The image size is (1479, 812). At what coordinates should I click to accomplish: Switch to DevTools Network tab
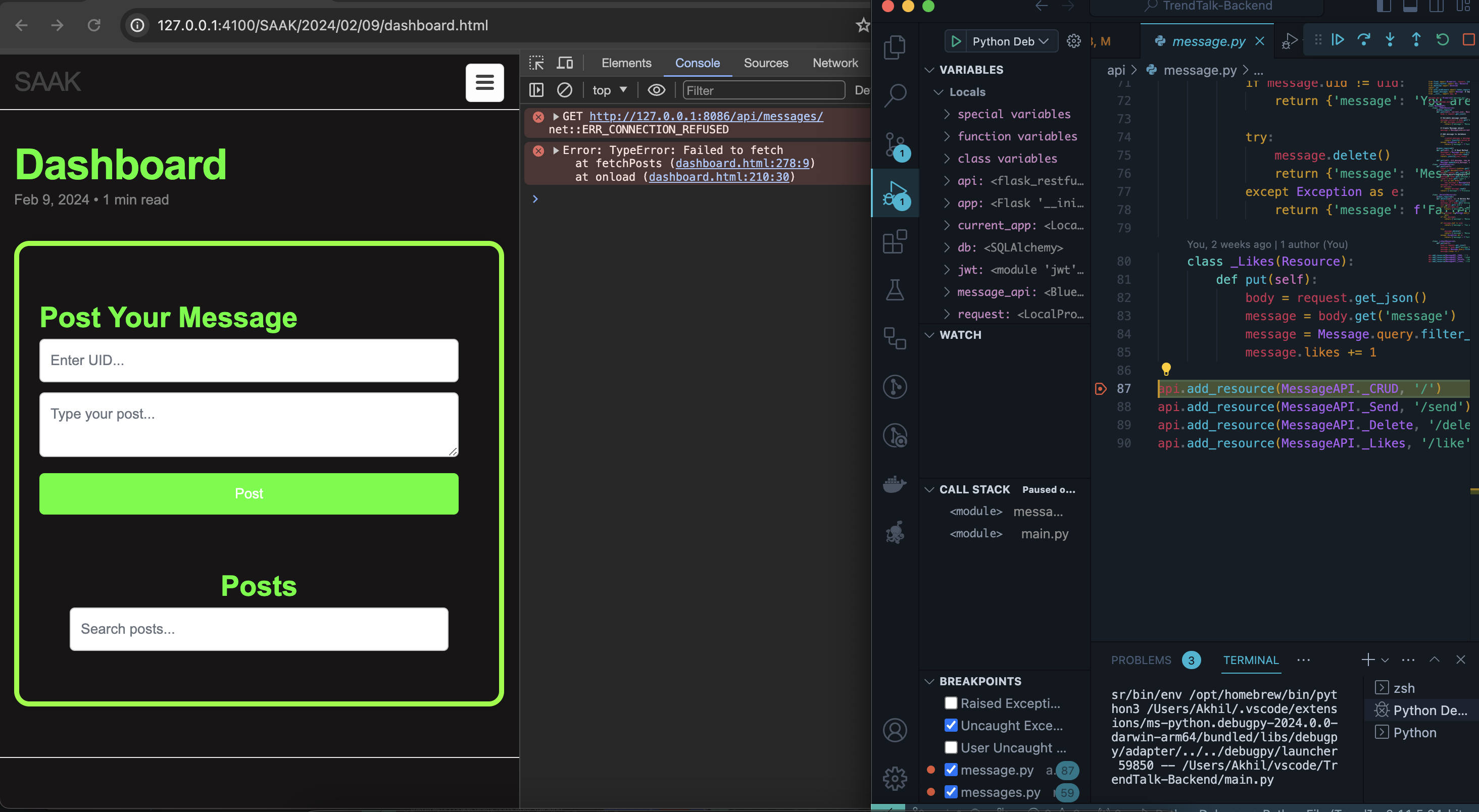(x=835, y=63)
